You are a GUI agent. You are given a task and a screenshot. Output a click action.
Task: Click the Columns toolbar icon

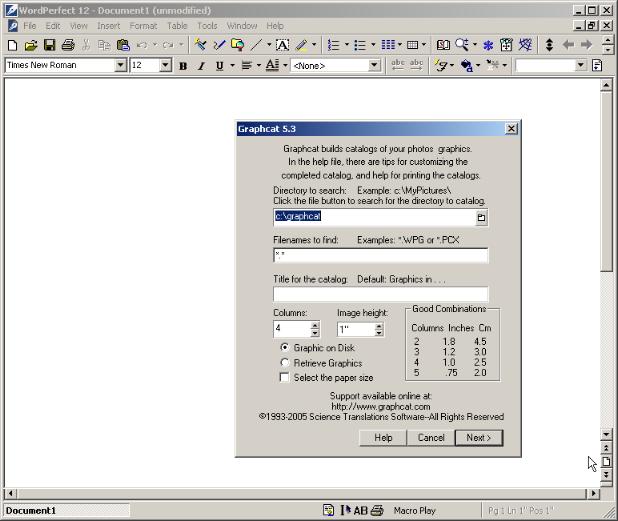click(388, 45)
